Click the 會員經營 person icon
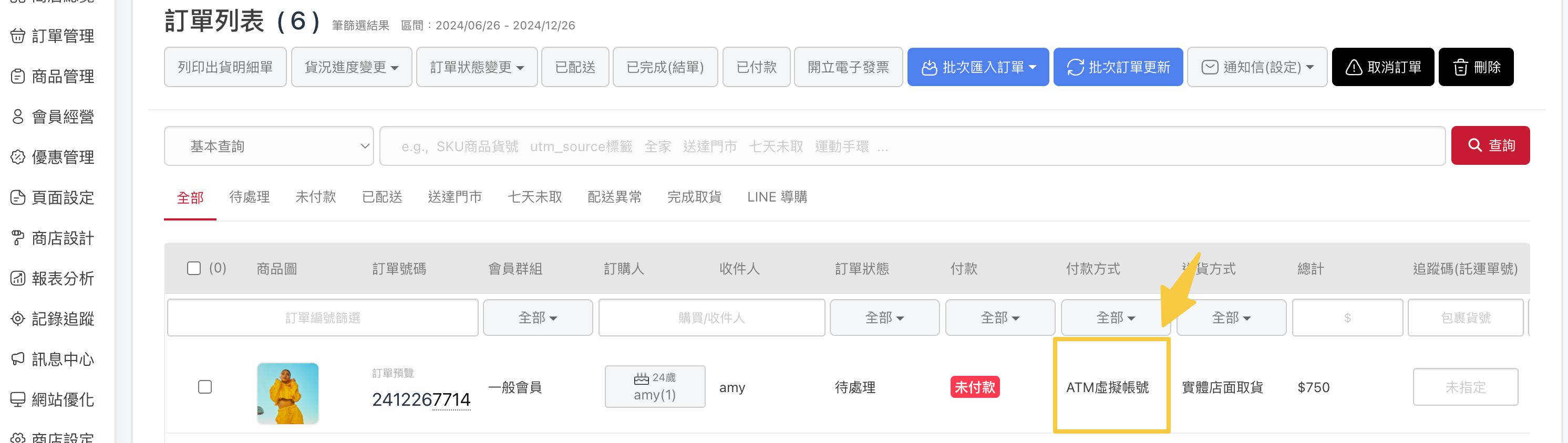The height and width of the screenshot is (443, 1568). [18, 117]
